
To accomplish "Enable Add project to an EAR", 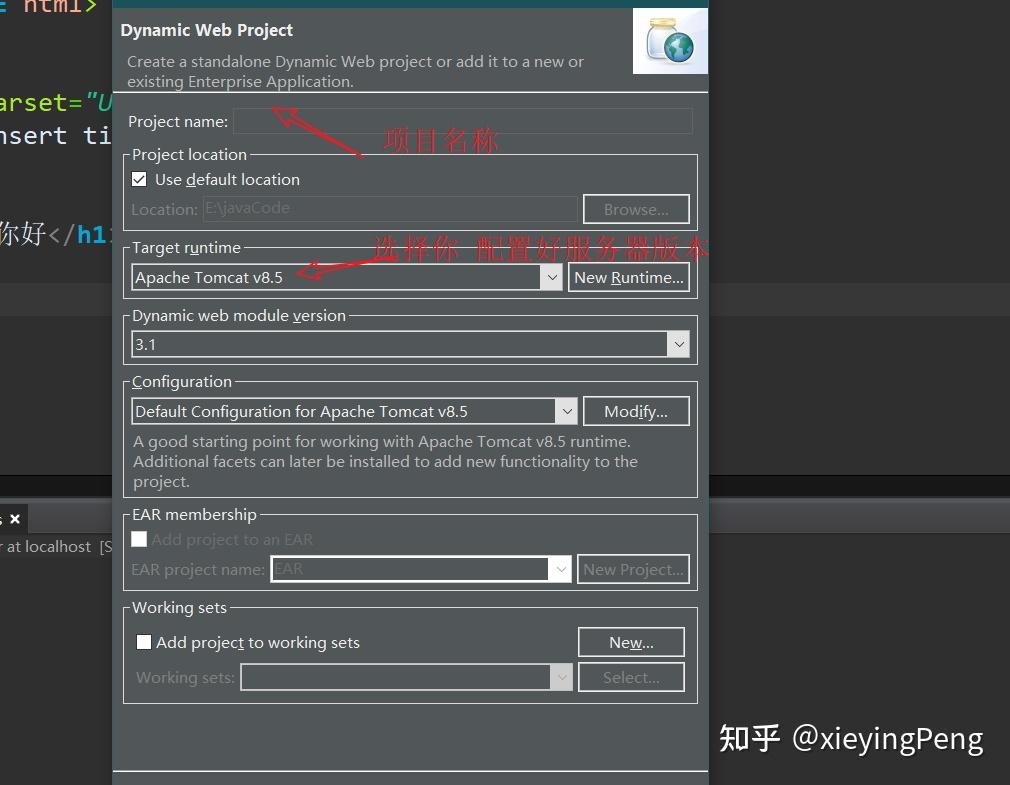I will pos(139,538).
